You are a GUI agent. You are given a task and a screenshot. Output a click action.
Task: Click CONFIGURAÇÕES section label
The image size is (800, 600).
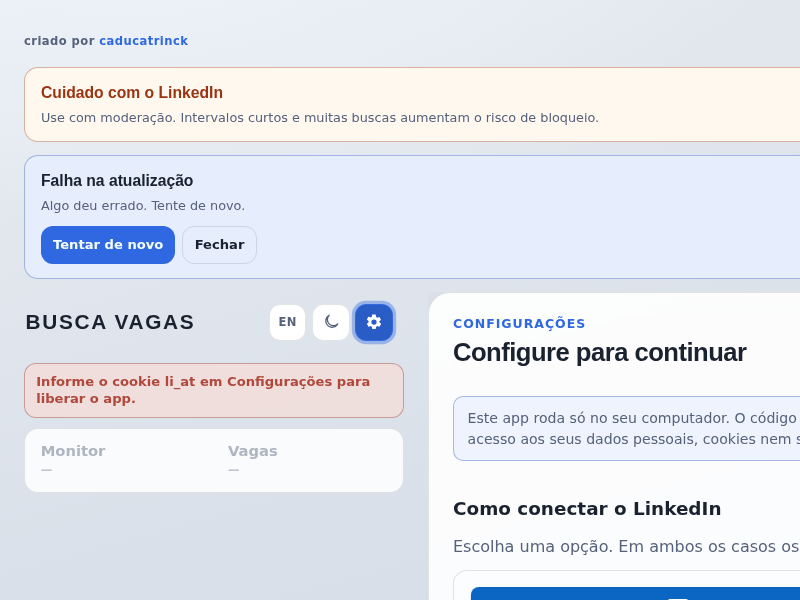(x=519, y=323)
